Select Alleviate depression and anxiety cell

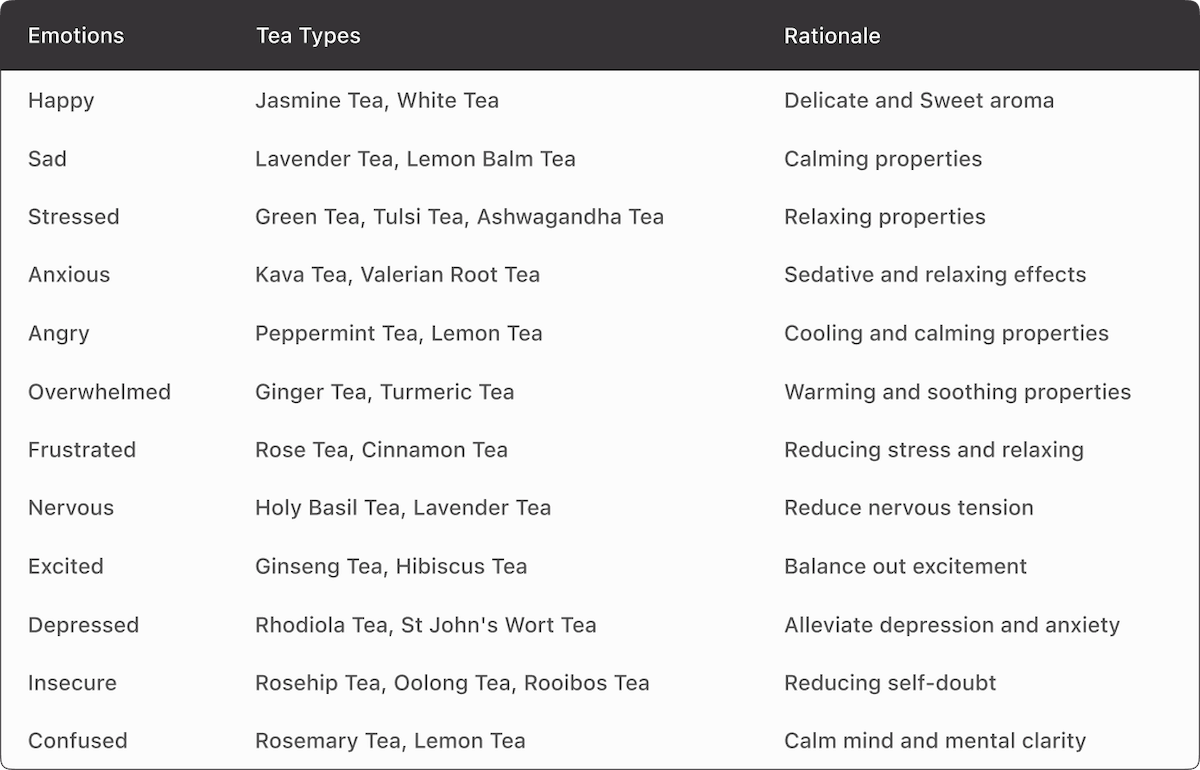(x=952, y=625)
